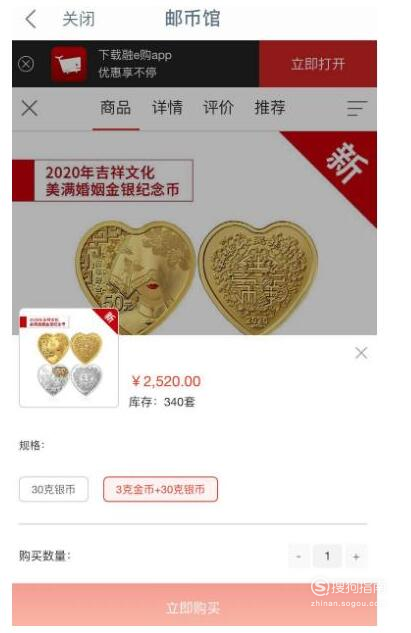
Task: Click the 关闭 link in the header
Action: (x=79, y=19)
